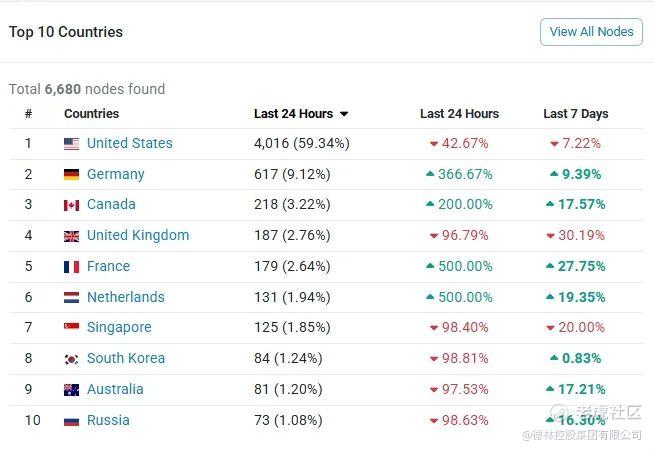Click the Singapore flag icon
This screenshot has width=654, height=450.
click(71, 328)
